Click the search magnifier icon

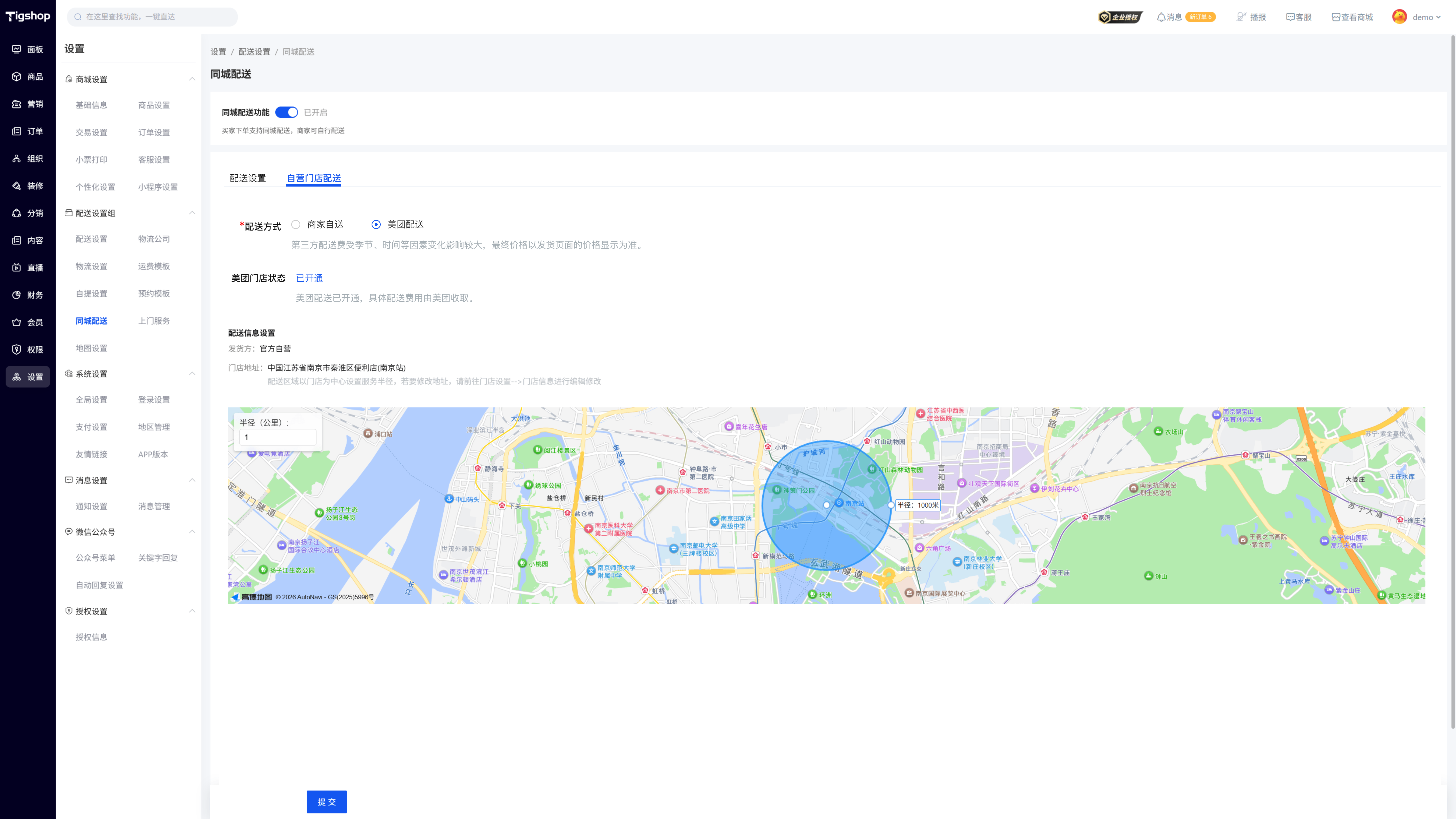pyautogui.click(x=78, y=17)
